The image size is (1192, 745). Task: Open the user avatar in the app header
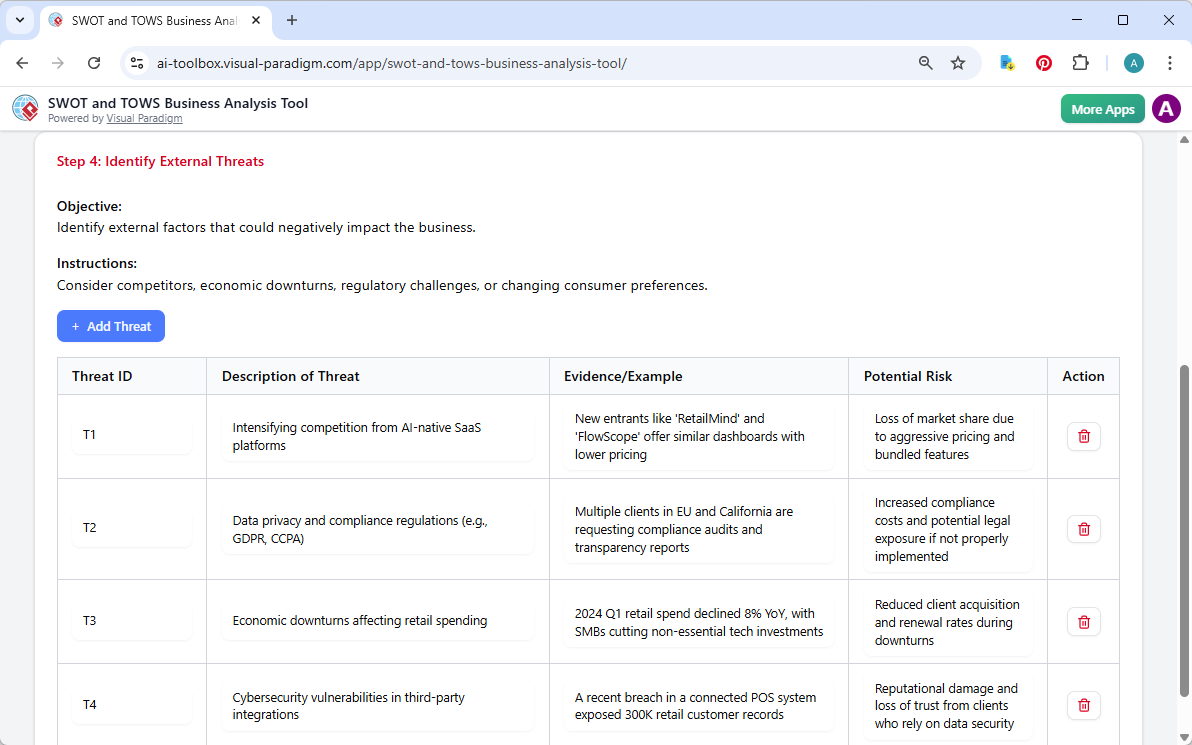pyautogui.click(x=1166, y=108)
